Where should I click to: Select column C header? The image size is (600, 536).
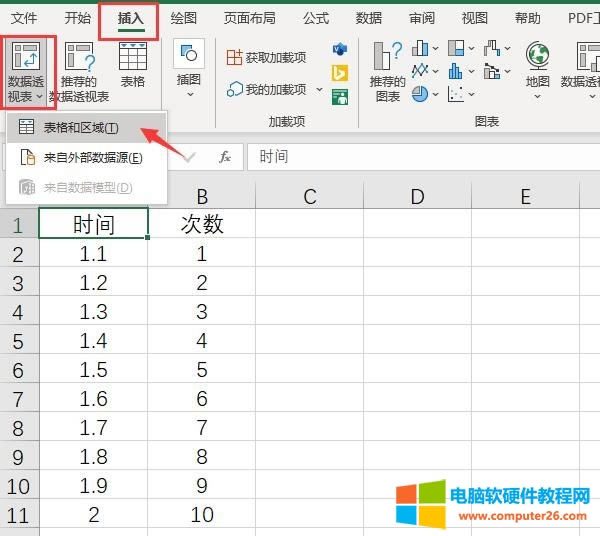[x=310, y=197]
